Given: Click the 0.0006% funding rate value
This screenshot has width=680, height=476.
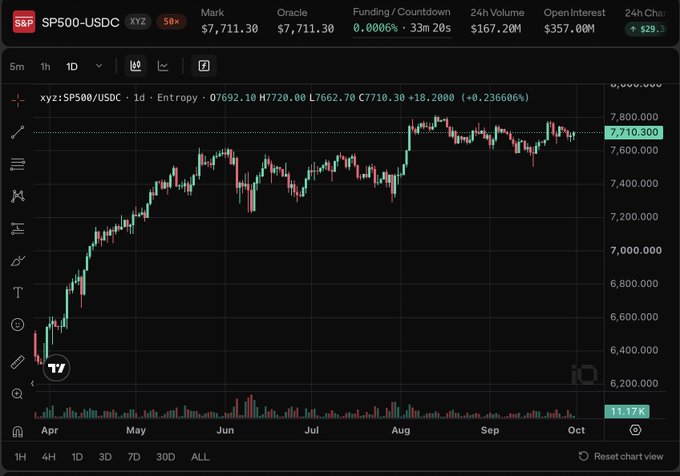Looking at the screenshot, I should tap(375, 28).
